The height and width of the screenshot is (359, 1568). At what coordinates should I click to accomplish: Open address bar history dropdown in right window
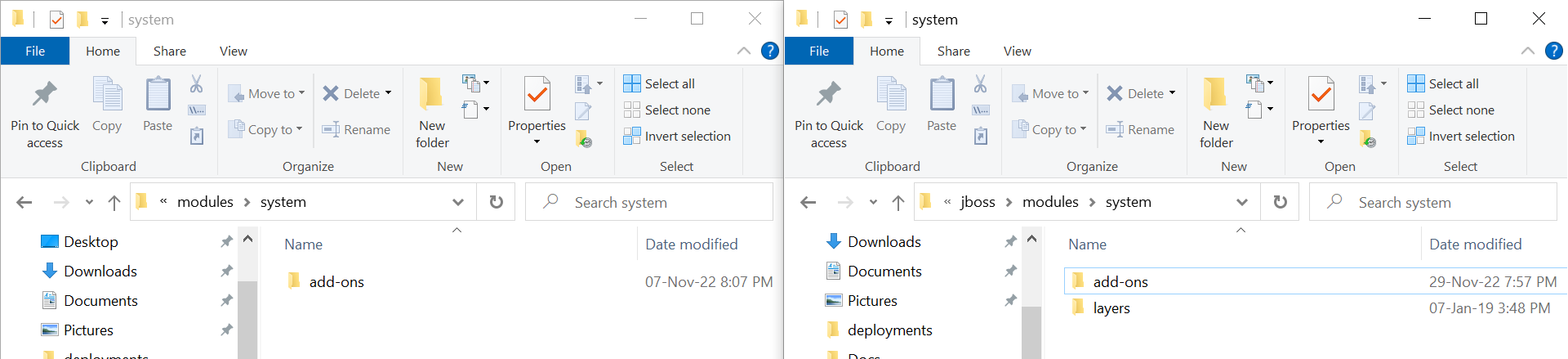pyautogui.click(x=1241, y=202)
